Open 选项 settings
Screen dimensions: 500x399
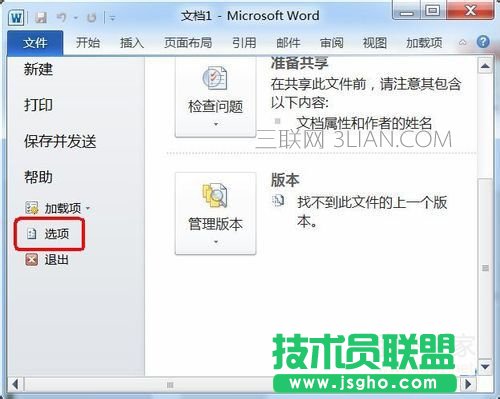click(x=49, y=234)
